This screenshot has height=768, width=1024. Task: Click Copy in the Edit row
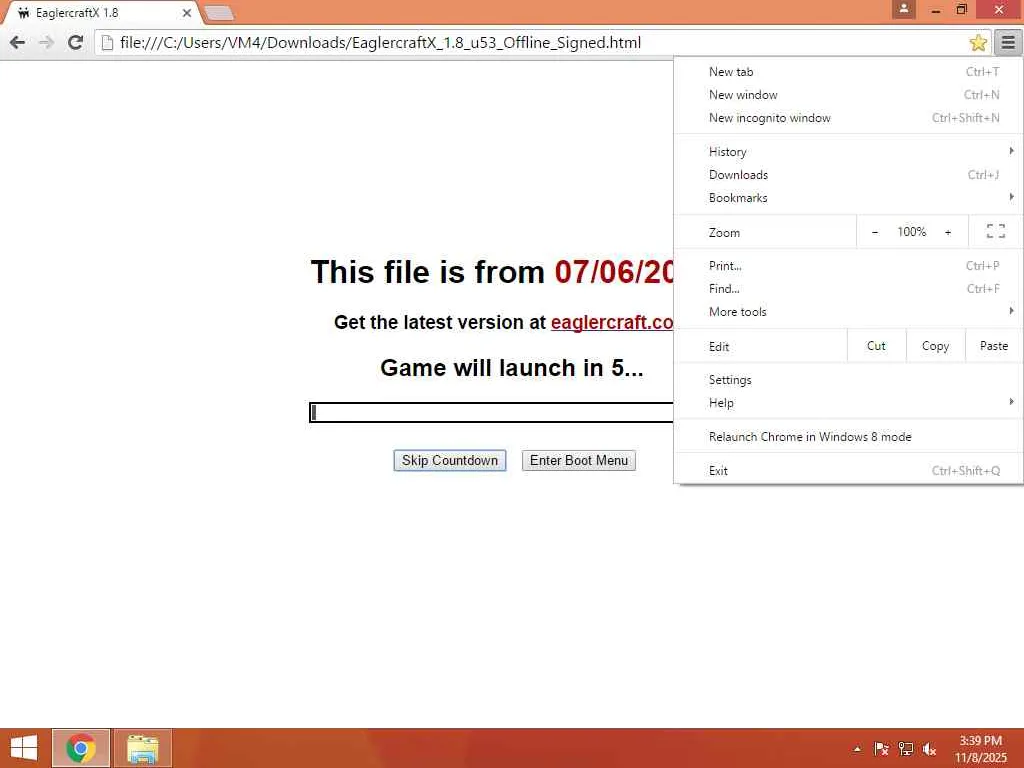935,346
